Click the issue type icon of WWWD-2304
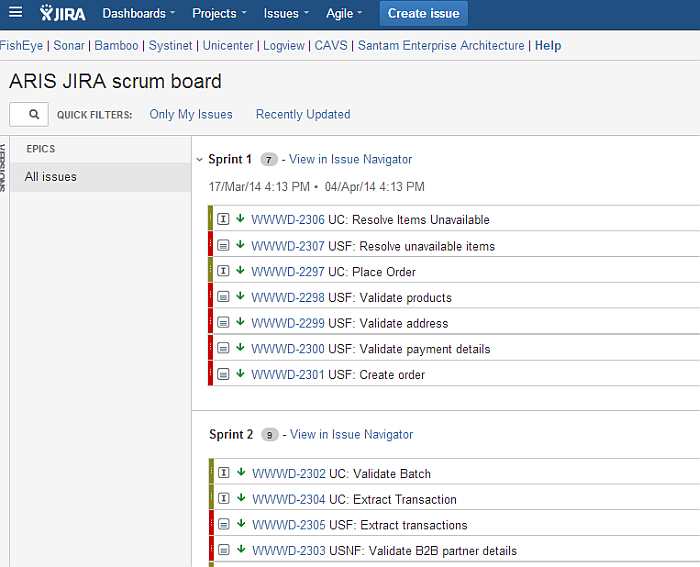 (x=224, y=498)
